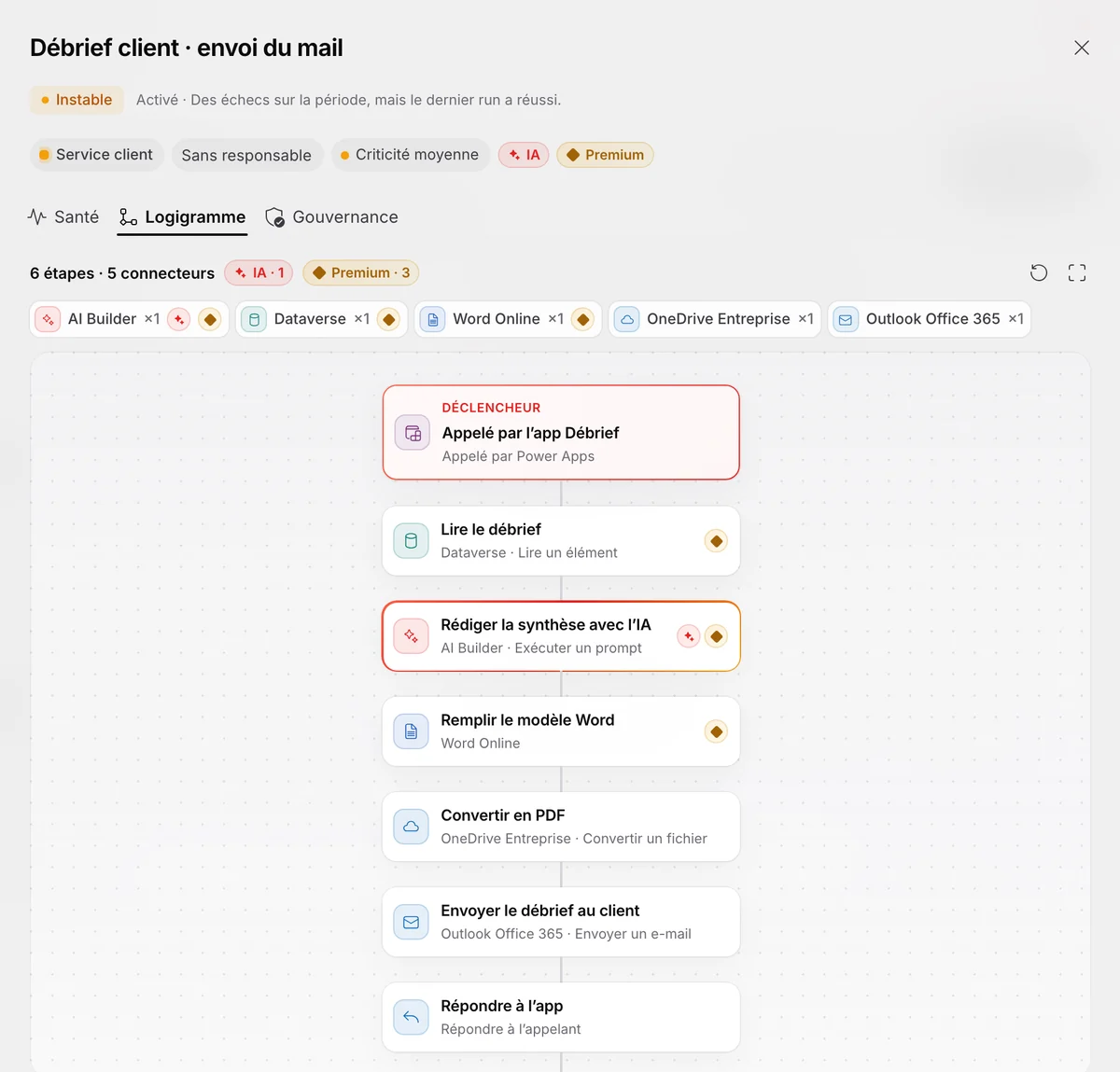The width and height of the screenshot is (1120, 1072).
Task: Click Word icon on Remplir le modèle Word
Action: pos(411,731)
